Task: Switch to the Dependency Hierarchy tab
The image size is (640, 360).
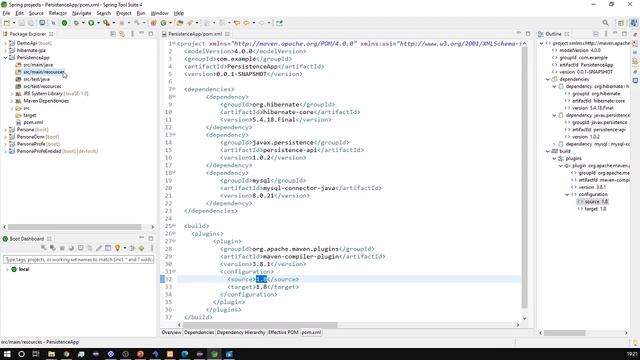Action: [241, 332]
